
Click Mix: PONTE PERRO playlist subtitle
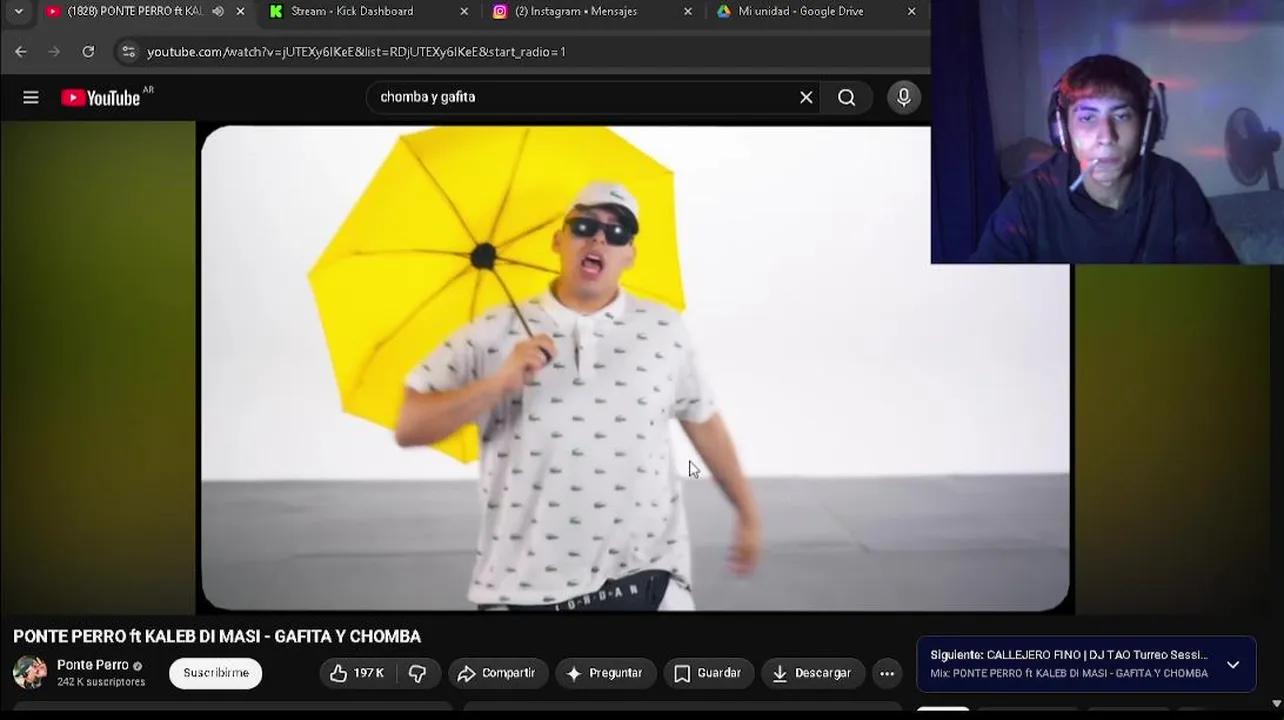(x=1069, y=673)
